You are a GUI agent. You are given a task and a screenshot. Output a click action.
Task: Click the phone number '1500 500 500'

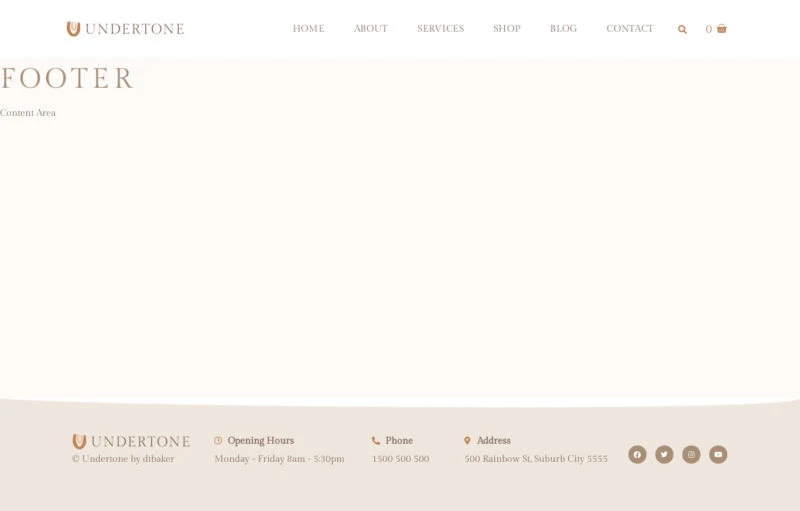pyautogui.click(x=401, y=459)
